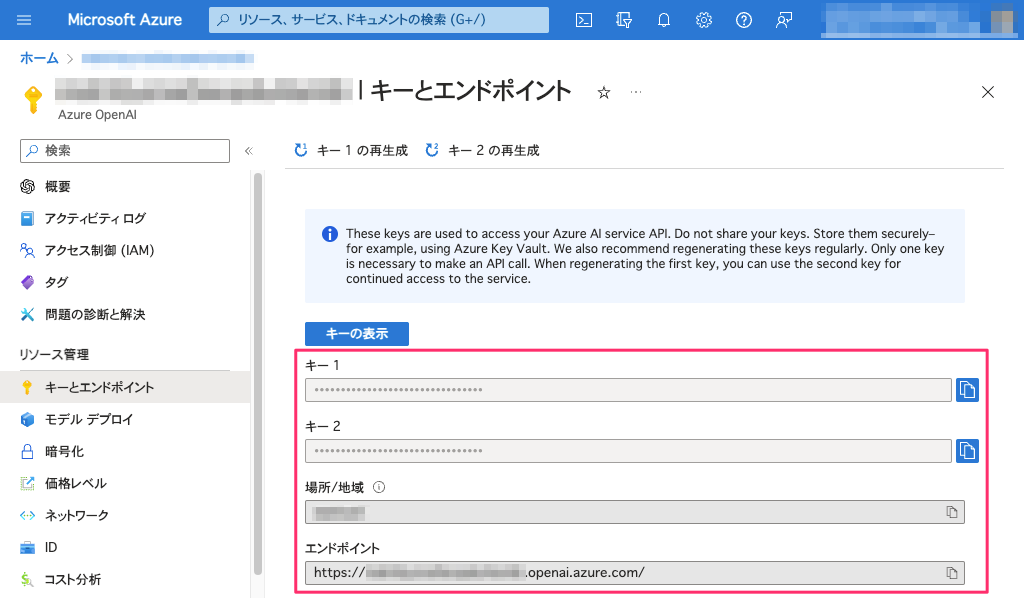Click the left menu scrollbar

tap(258, 373)
